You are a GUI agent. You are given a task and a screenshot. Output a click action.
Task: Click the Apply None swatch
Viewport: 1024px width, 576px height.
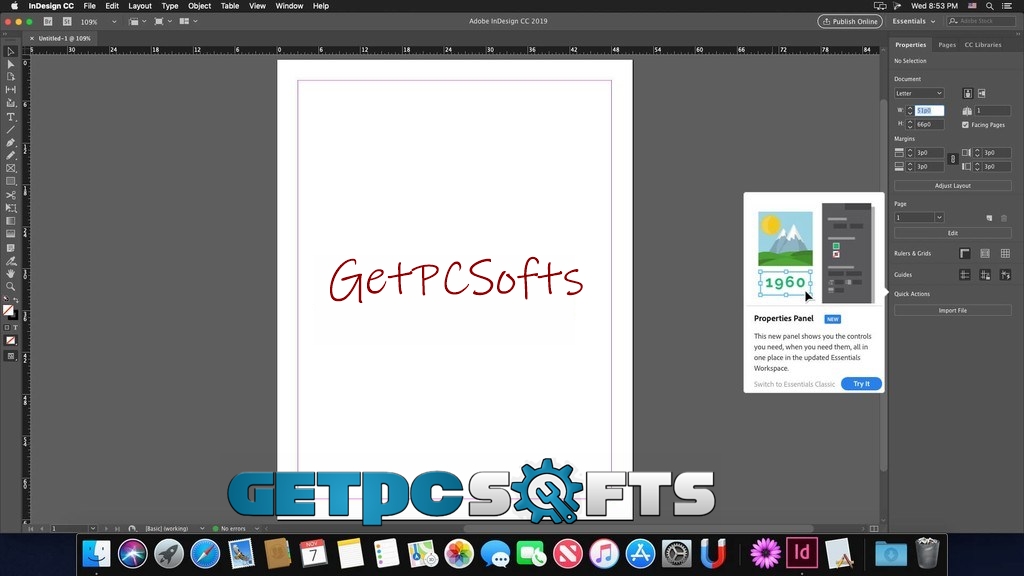tap(10, 340)
